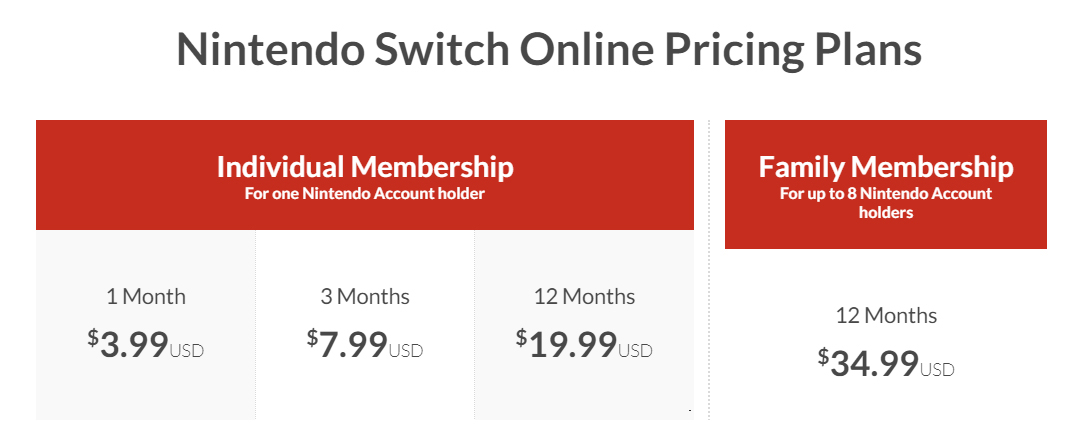The width and height of the screenshot is (1073, 434).
Task: Choose the Individual 12 Months plan label
Action: pos(584,297)
